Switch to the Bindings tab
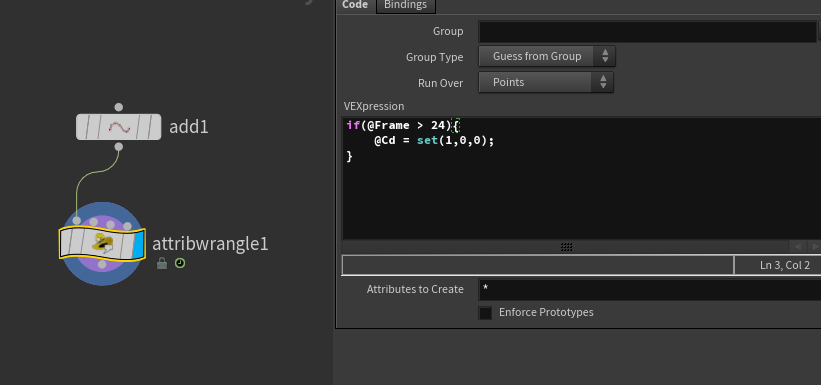This screenshot has width=821, height=385. point(406,5)
